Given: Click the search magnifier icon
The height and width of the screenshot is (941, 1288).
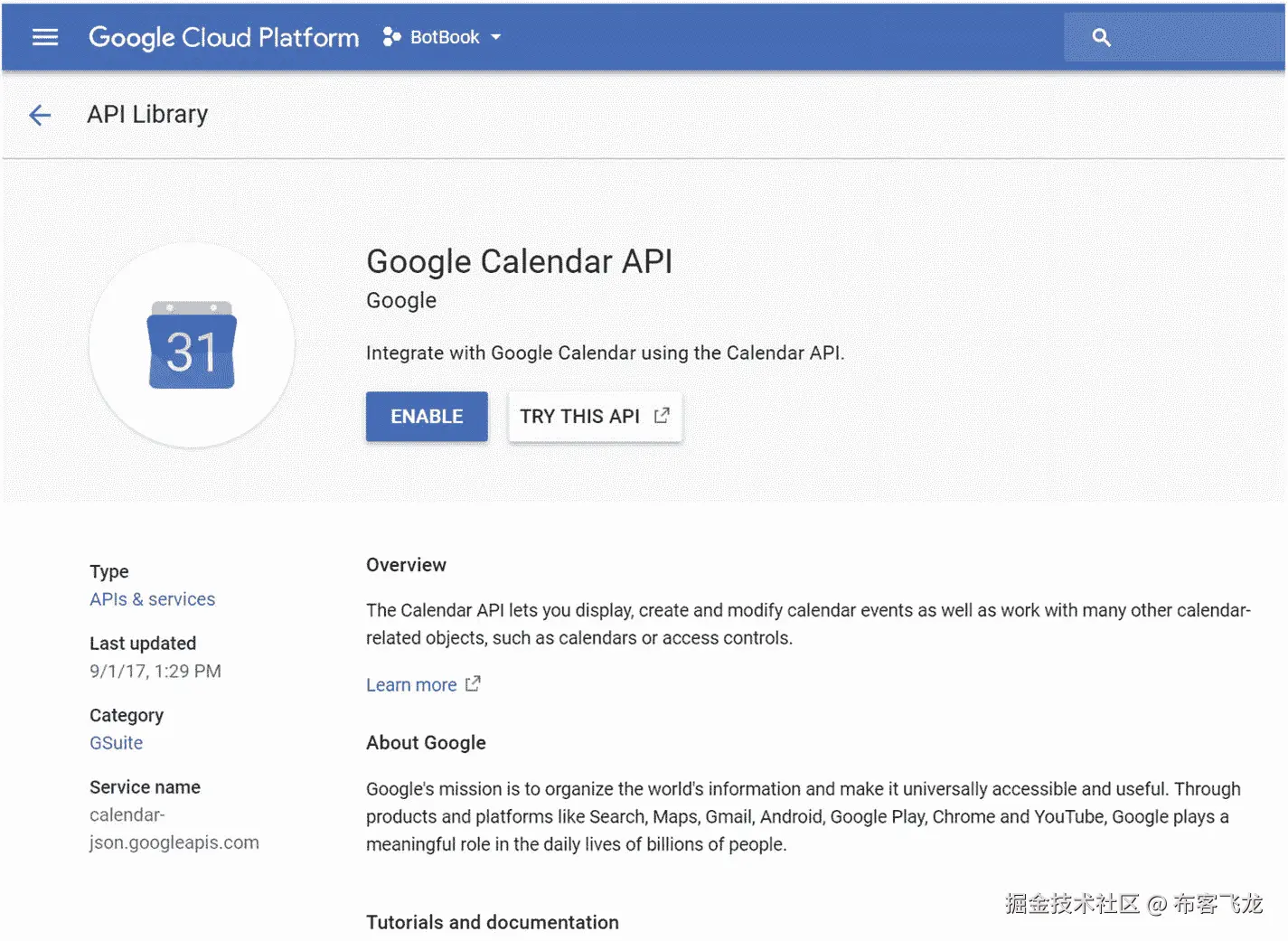Looking at the screenshot, I should pyautogui.click(x=1101, y=37).
